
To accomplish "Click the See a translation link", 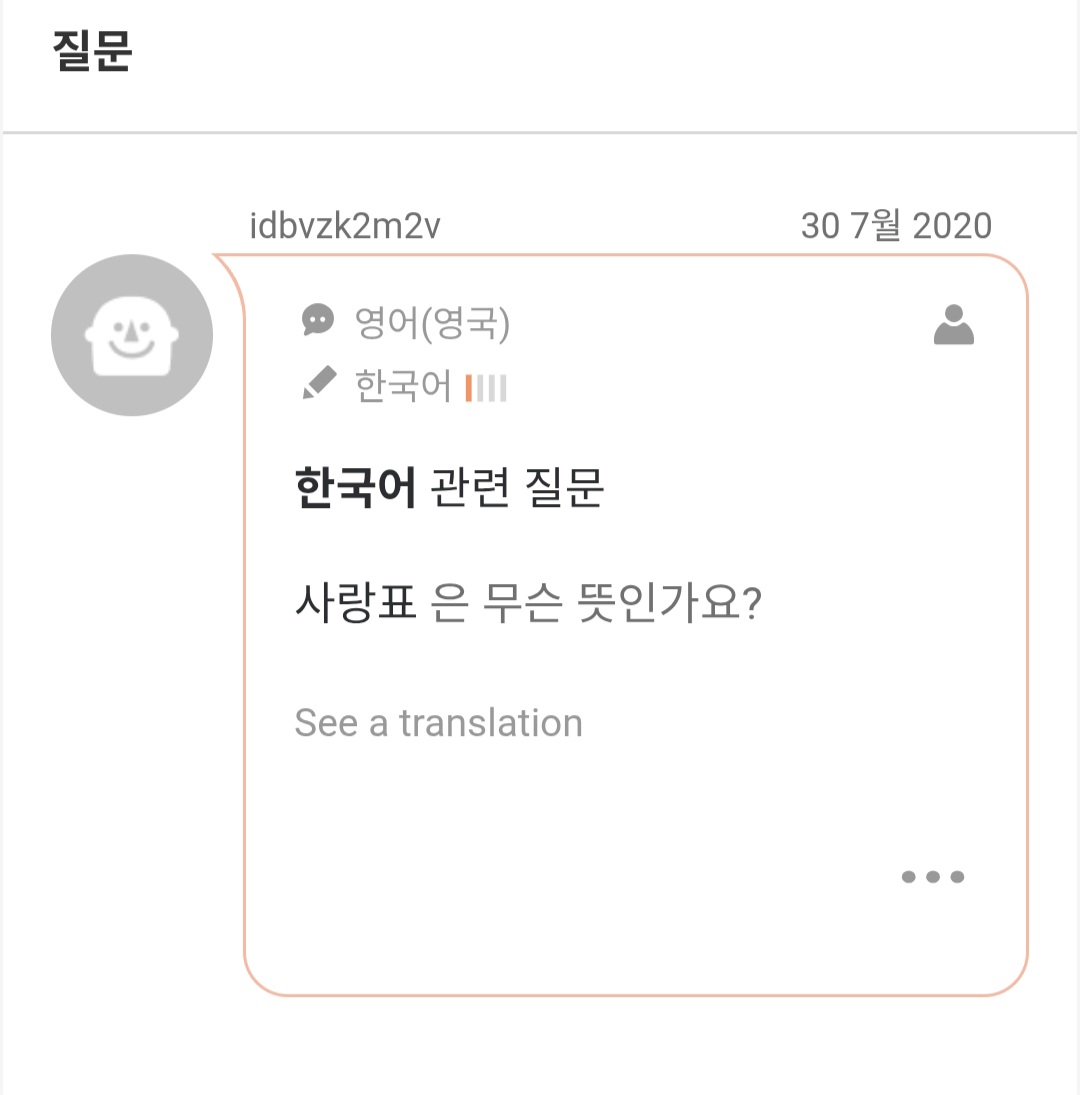I will coord(438,722).
